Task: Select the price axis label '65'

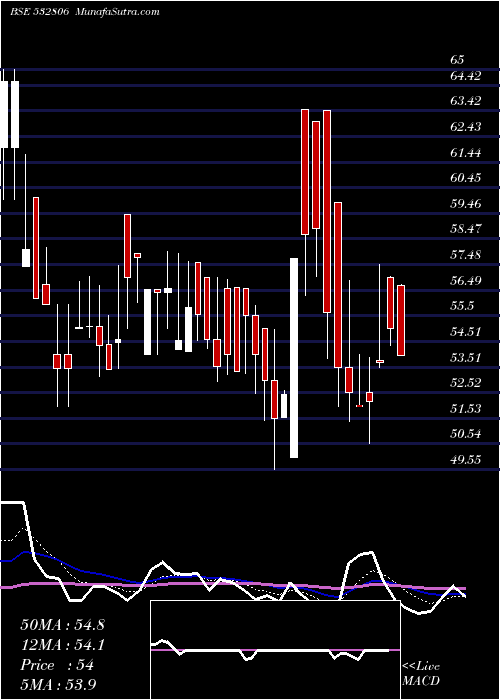Action: coord(457,60)
